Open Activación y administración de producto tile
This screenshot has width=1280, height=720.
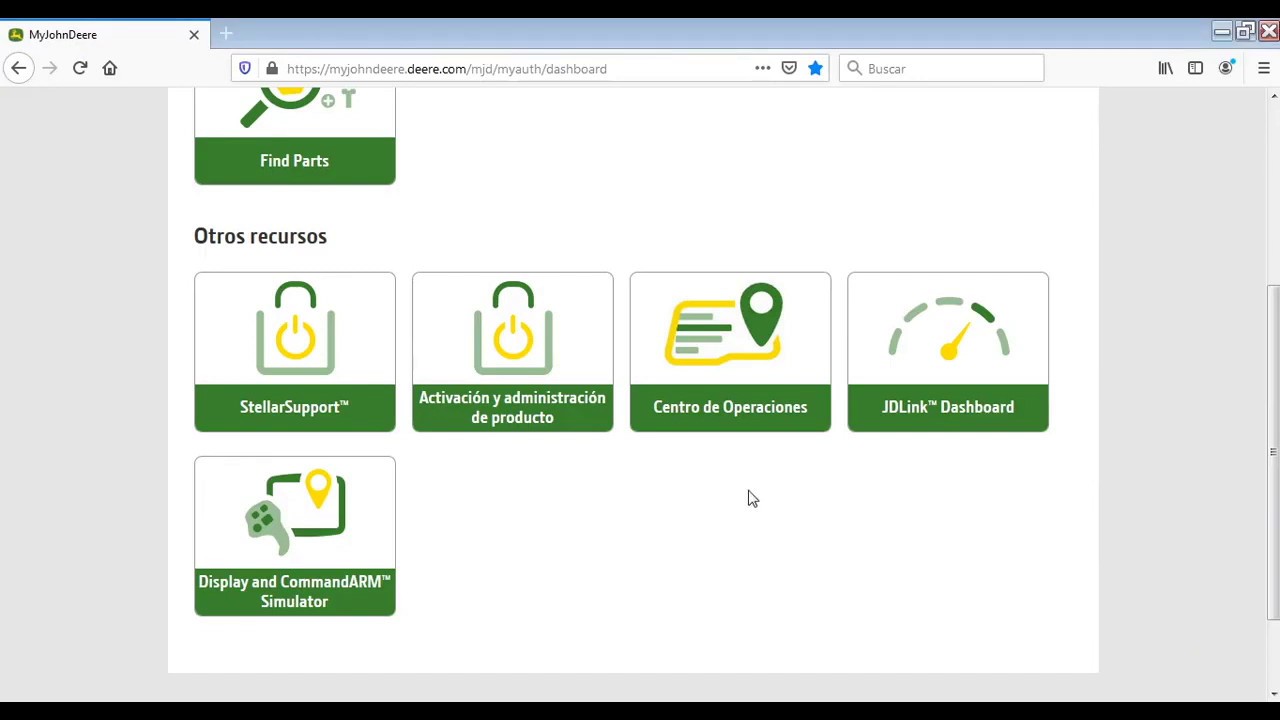512,352
